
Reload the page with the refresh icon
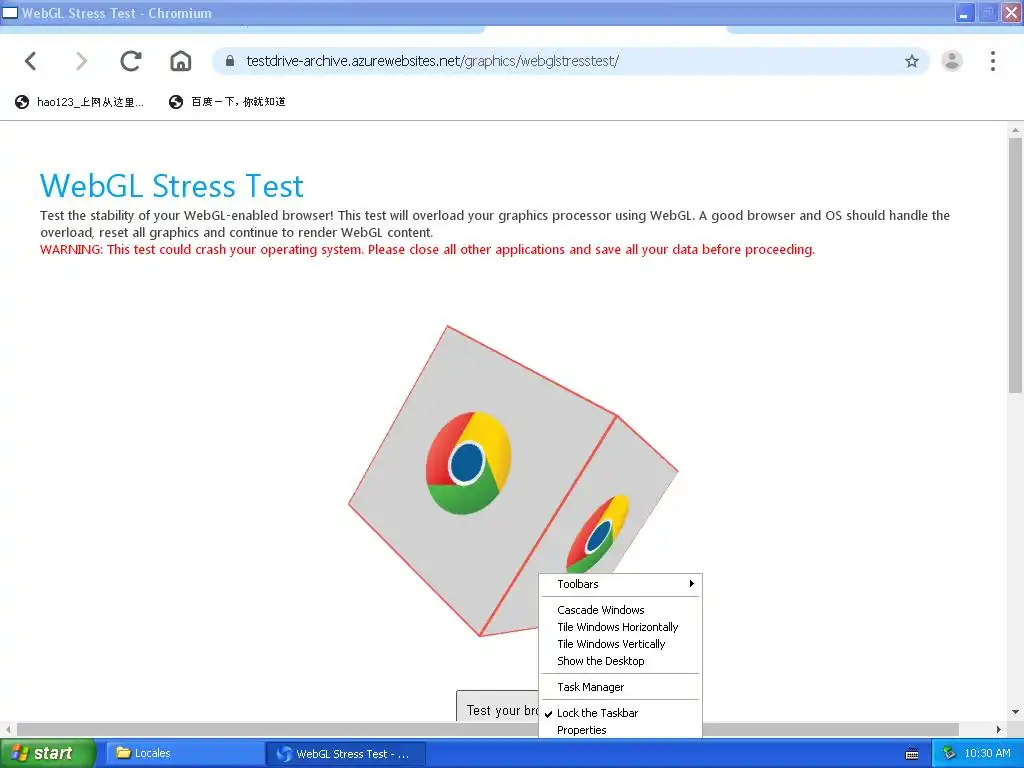pyautogui.click(x=131, y=61)
